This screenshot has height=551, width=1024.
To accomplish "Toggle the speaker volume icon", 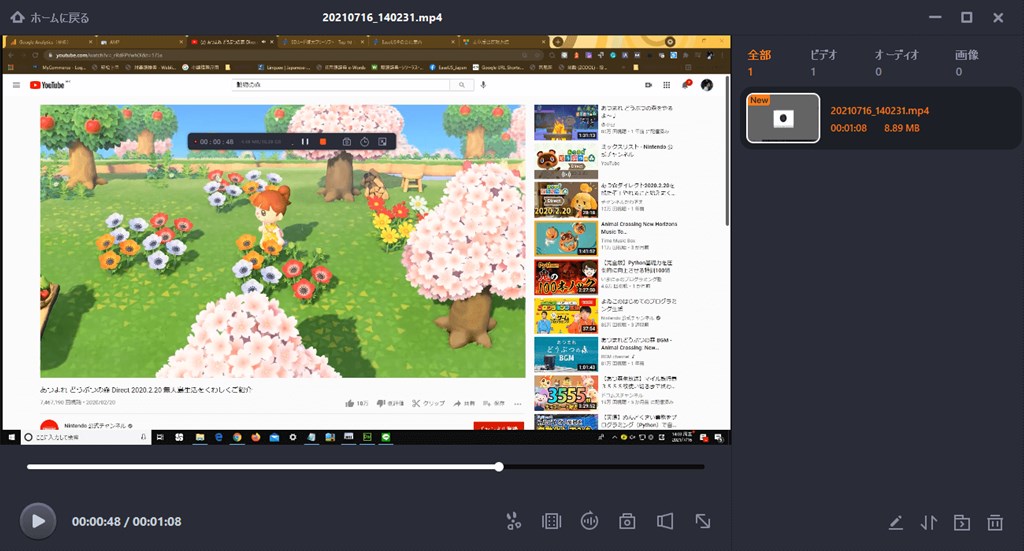I will click(x=665, y=521).
